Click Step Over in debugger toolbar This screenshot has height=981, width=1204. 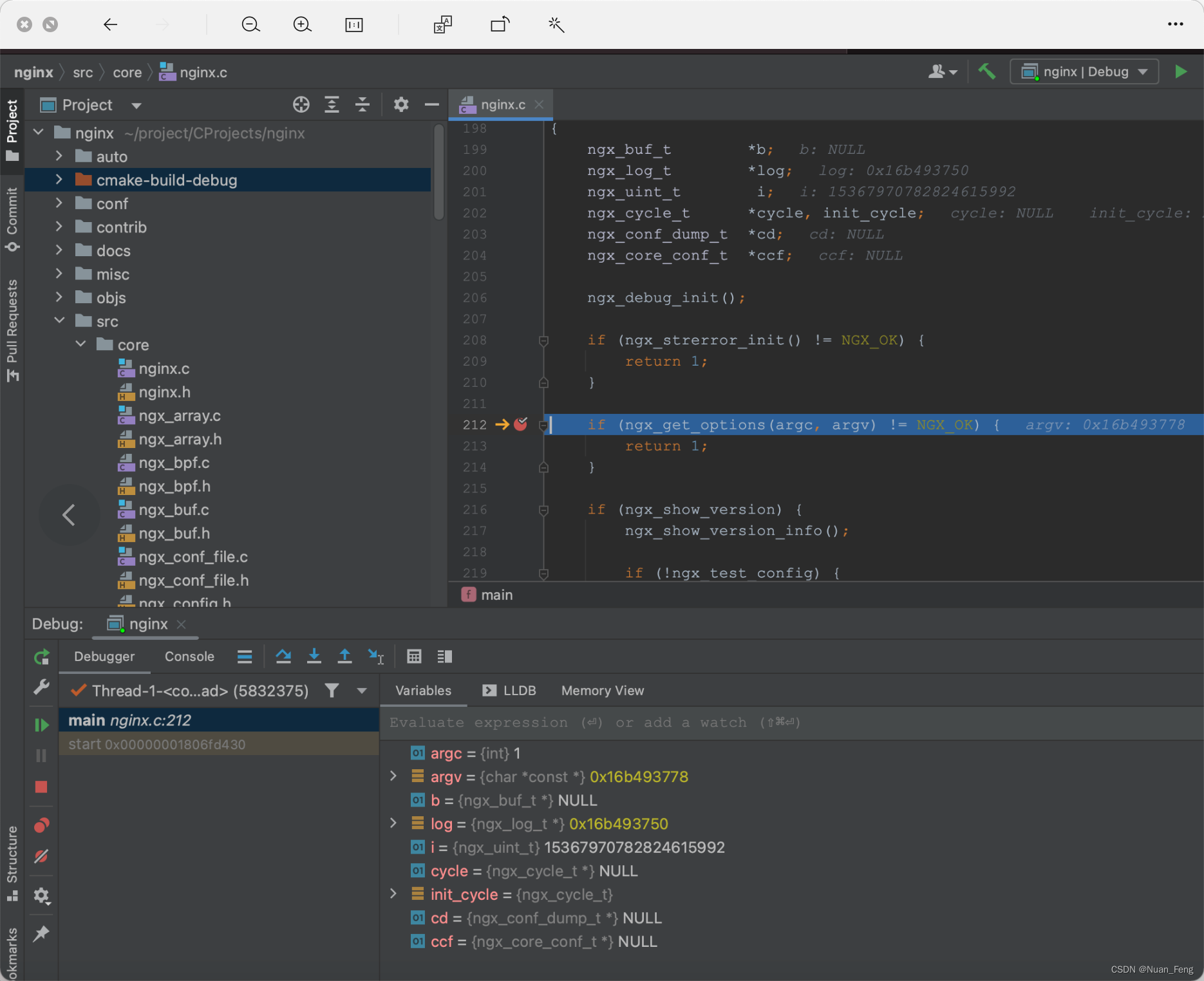click(283, 657)
